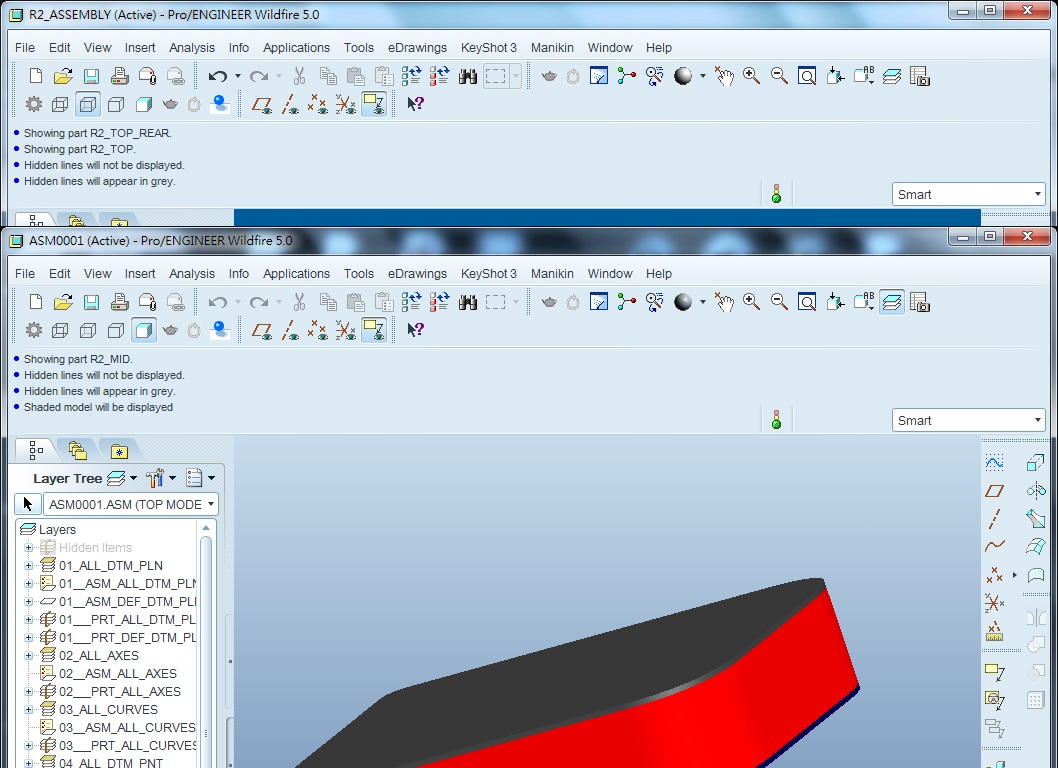Click binoculars Find icon in ASM0001 window
This screenshot has width=1058, height=768.
[468, 302]
